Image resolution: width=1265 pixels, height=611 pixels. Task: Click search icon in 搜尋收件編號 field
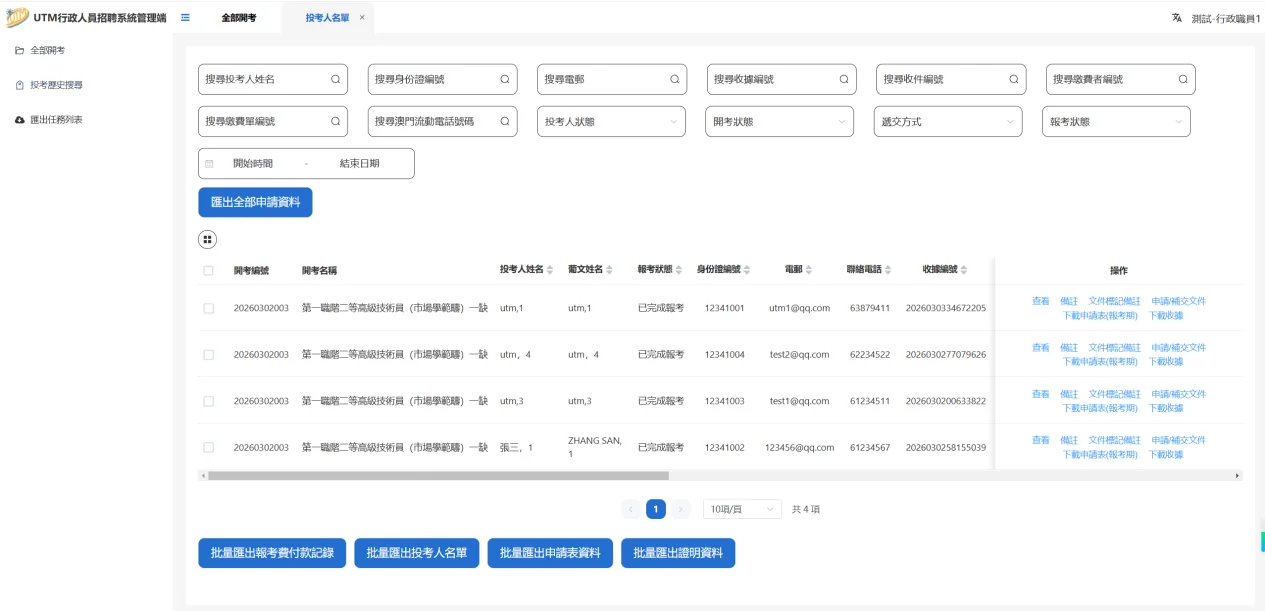1014,79
